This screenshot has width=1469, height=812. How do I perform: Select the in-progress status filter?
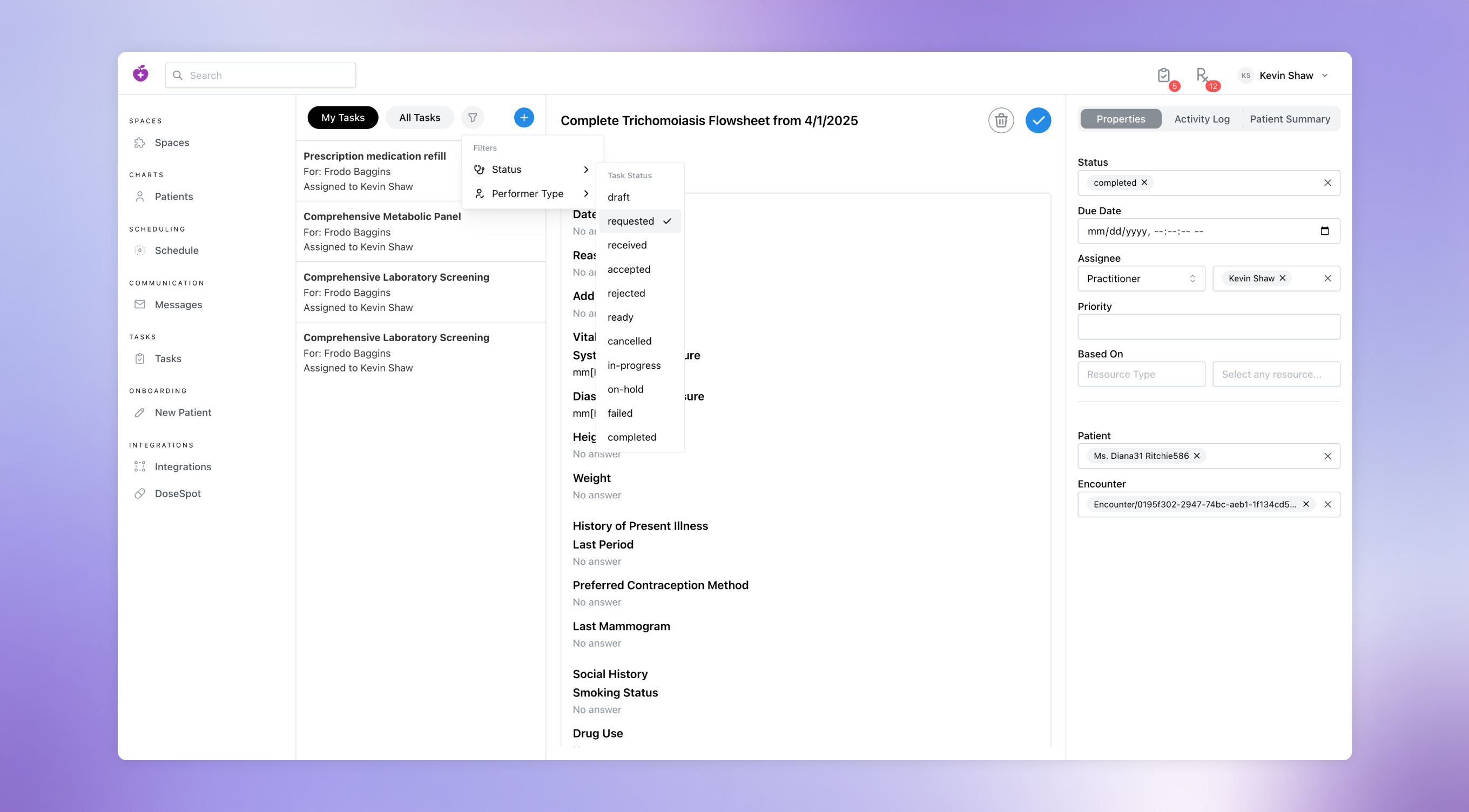(640, 365)
